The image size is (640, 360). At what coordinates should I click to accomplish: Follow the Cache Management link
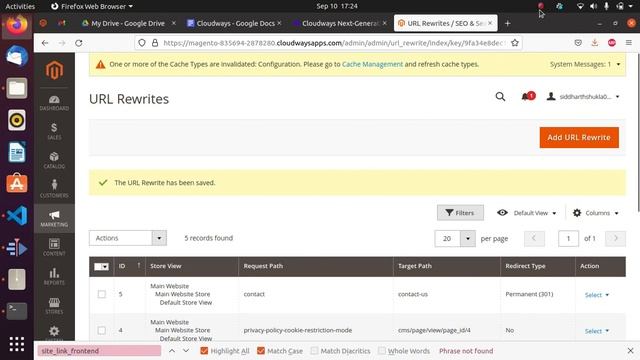372,64
